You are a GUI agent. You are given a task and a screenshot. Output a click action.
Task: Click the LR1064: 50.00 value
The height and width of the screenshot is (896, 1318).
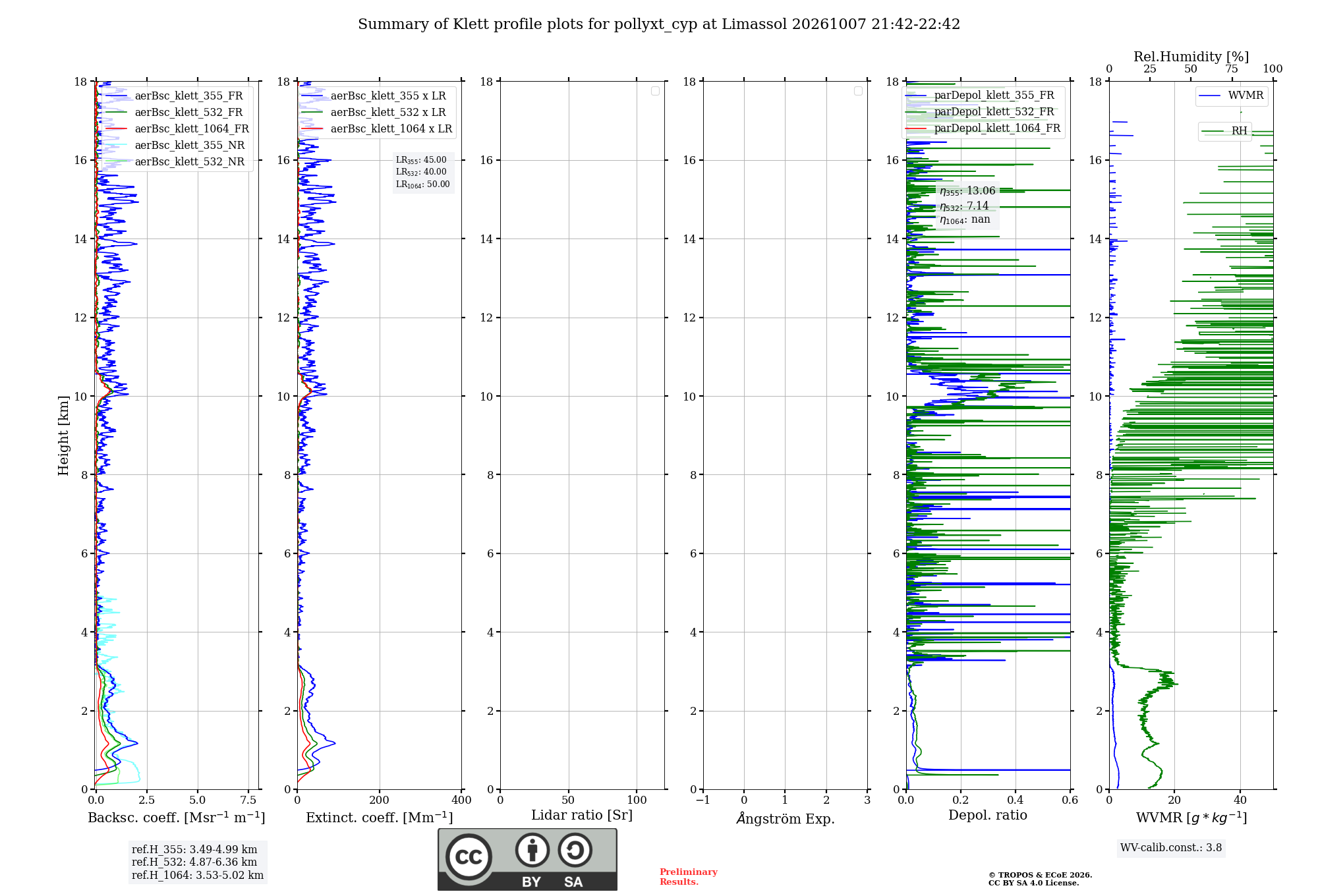click(x=423, y=184)
